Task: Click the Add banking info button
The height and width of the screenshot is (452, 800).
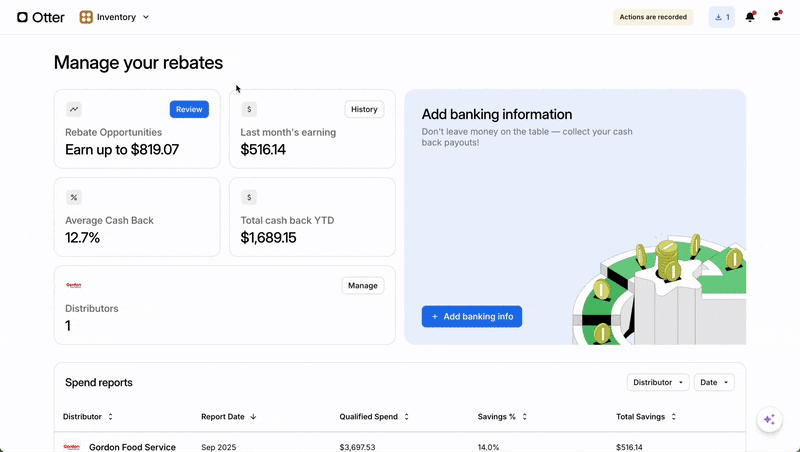Action: [472, 316]
